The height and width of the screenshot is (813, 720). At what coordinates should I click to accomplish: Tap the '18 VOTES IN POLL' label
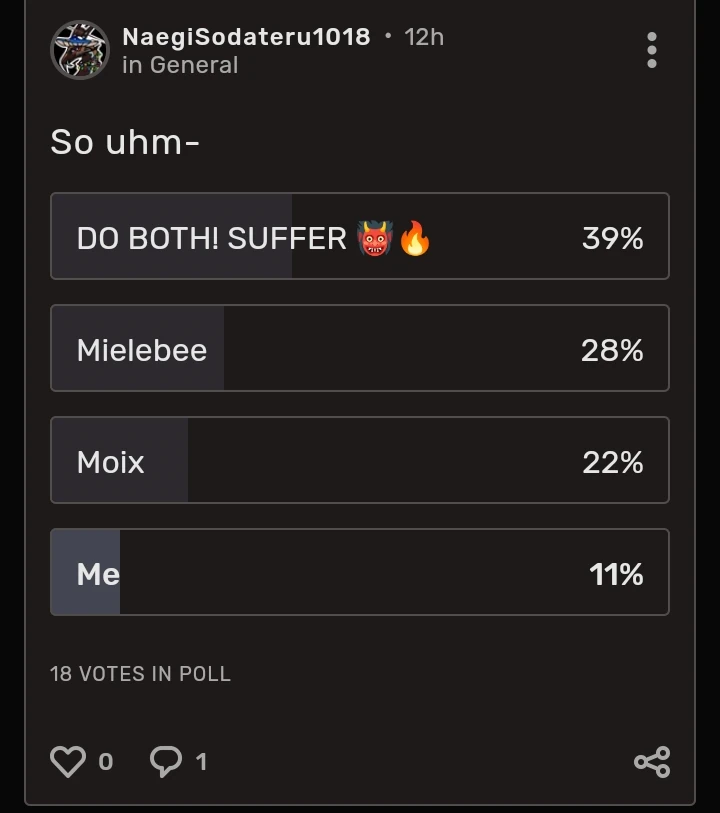pyautogui.click(x=140, y=674)
